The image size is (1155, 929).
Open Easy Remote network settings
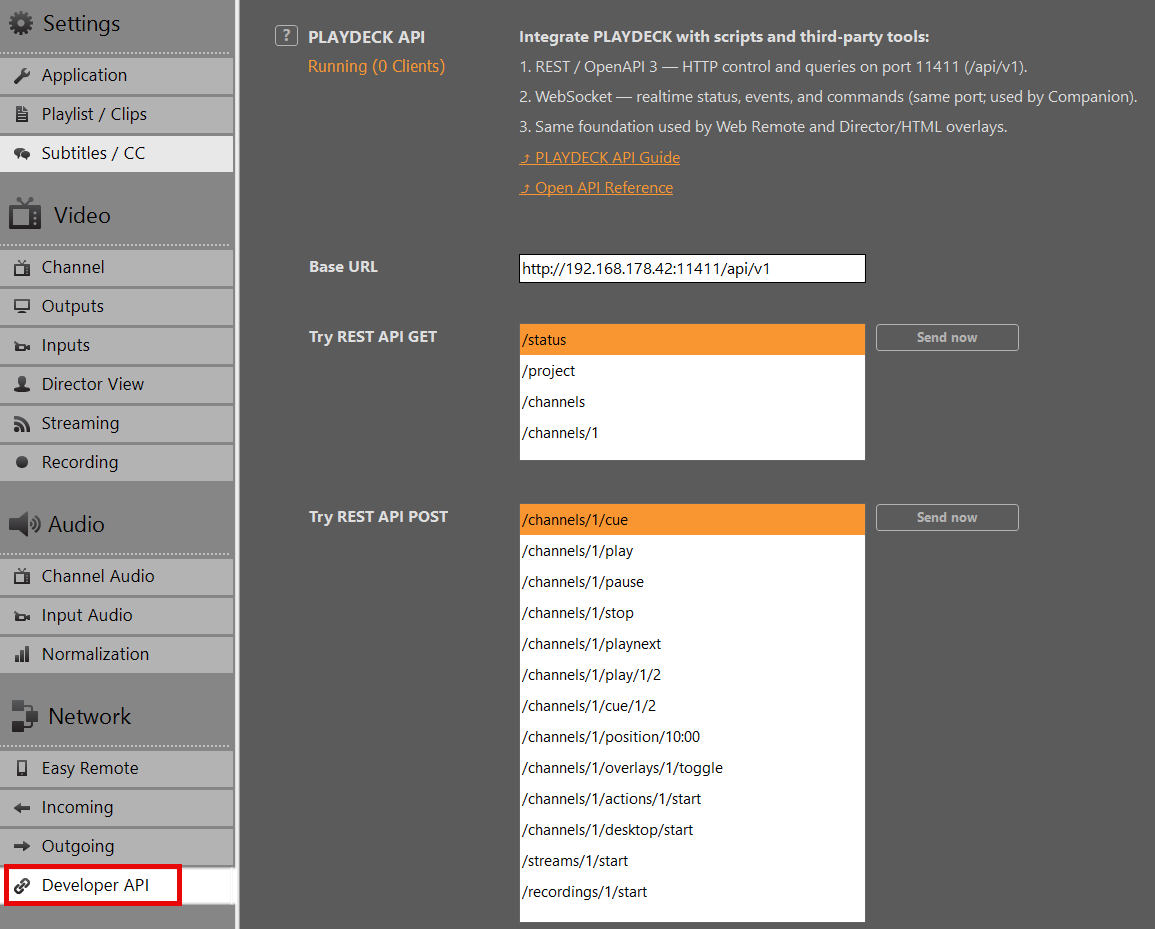coord(116,768)
